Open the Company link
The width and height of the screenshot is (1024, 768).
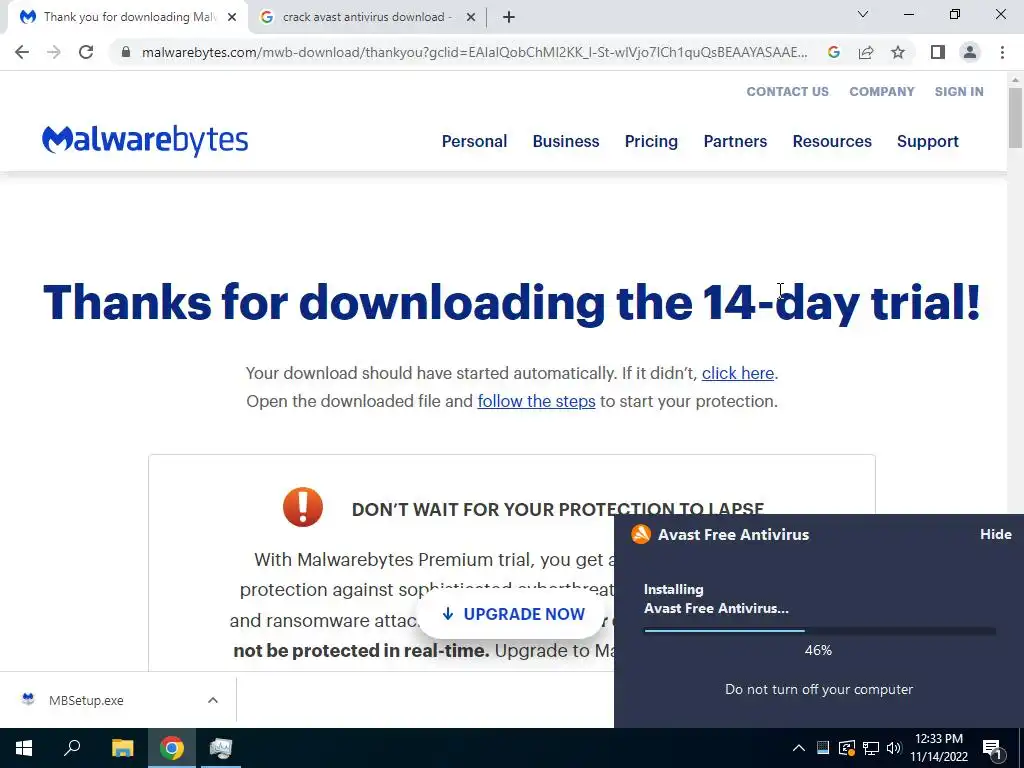[882, 91]
